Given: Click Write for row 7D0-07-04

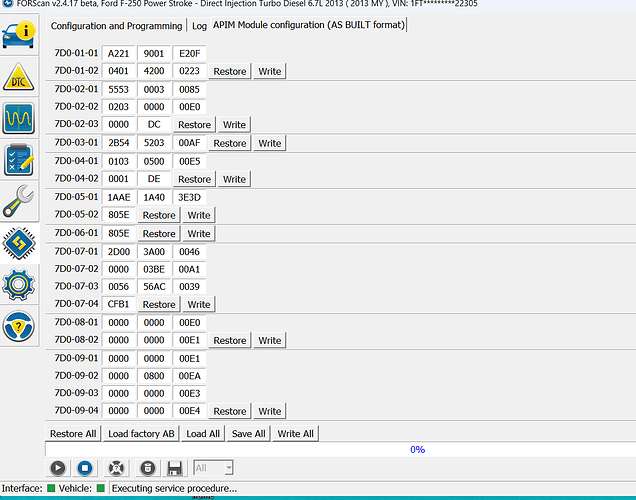Looking at the screenshot, I should (x=199, y=304).
